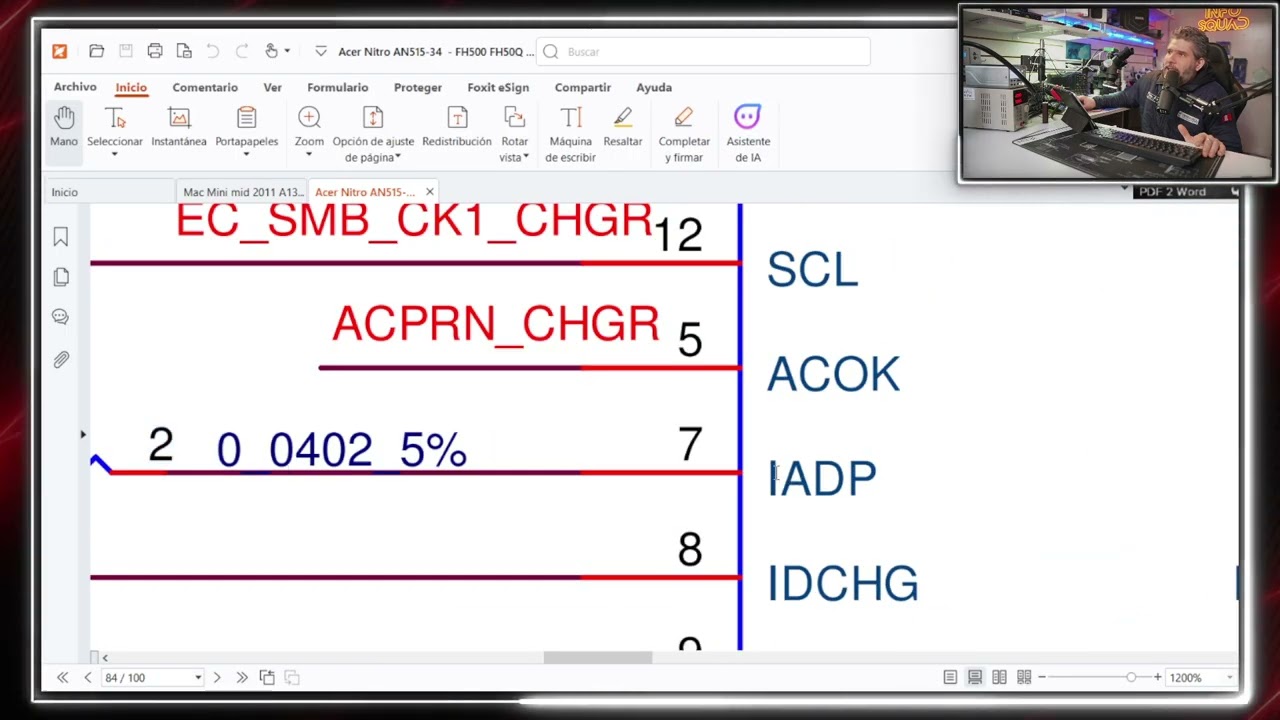
Task: Close the Acer Nitro AN515 tab
Action: (430, 192)
